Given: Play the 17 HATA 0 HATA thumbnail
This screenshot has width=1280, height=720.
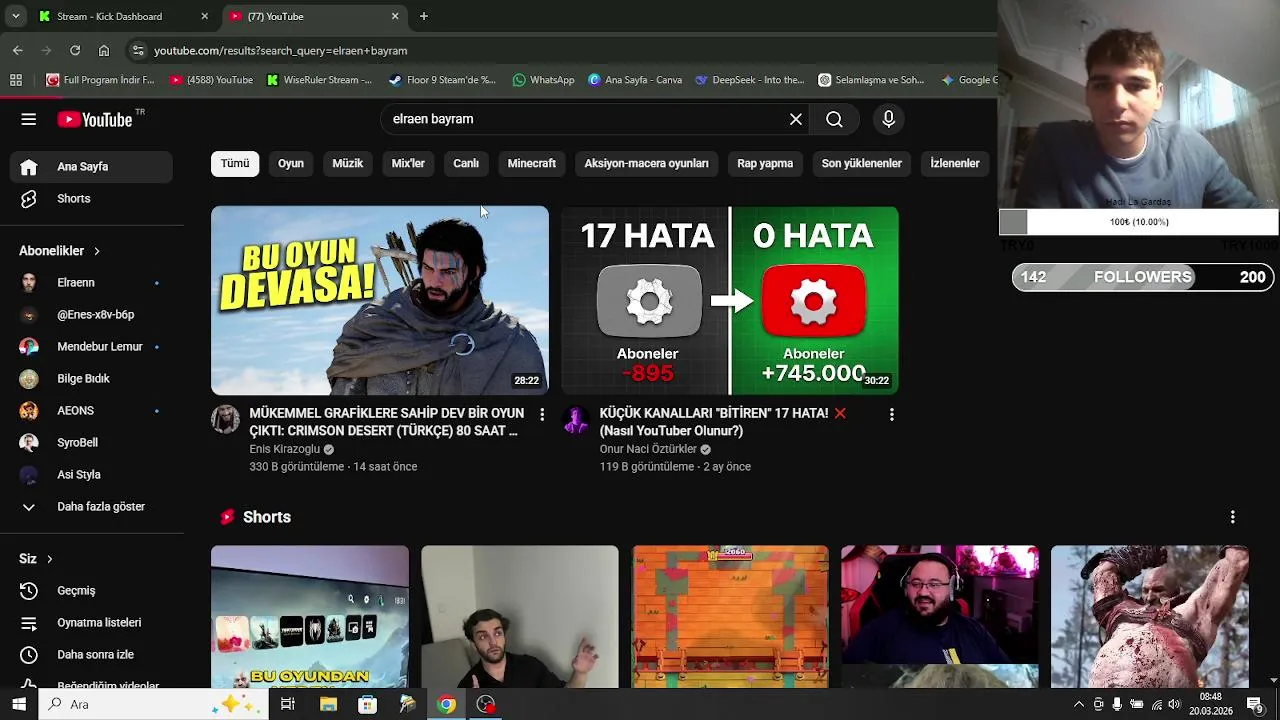Looking at the screenshot, I should [x=730, y=300].
